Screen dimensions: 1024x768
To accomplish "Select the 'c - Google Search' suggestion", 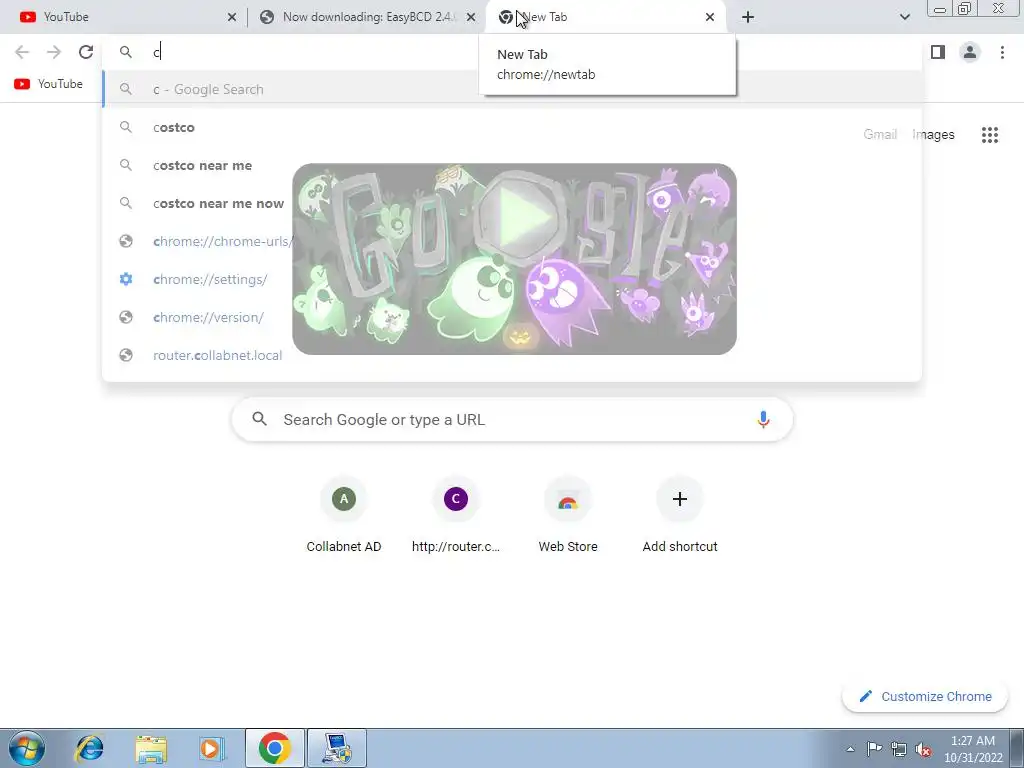I will coord(512,89).
